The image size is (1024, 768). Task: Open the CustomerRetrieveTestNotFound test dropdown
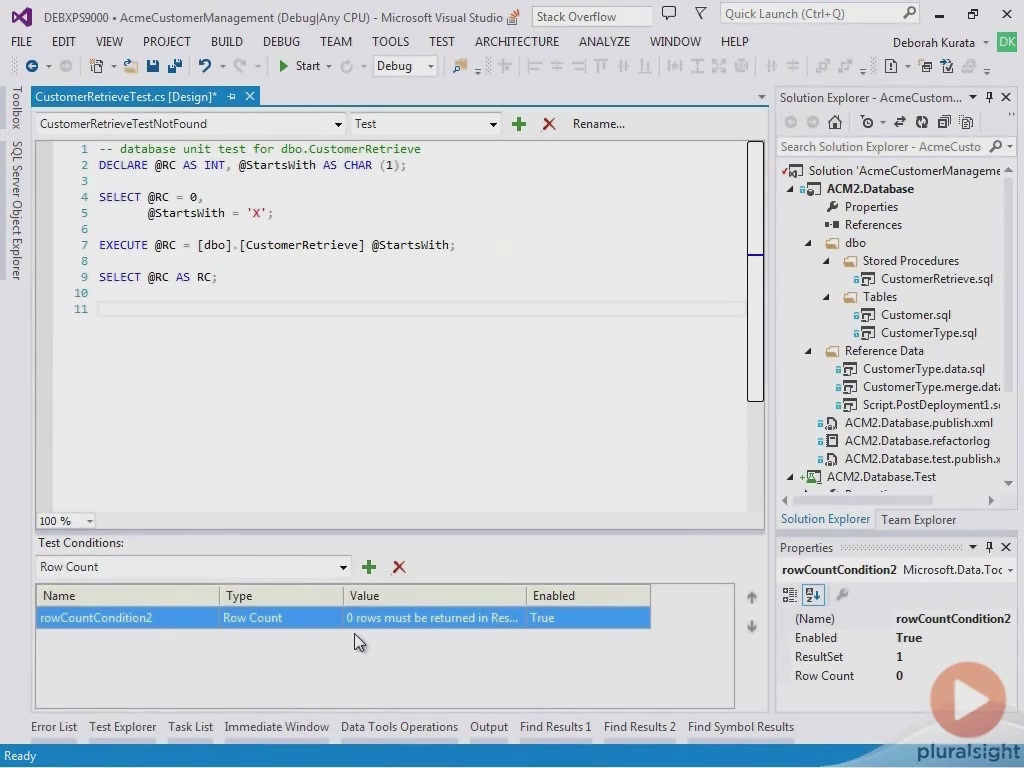coord(338,124)
